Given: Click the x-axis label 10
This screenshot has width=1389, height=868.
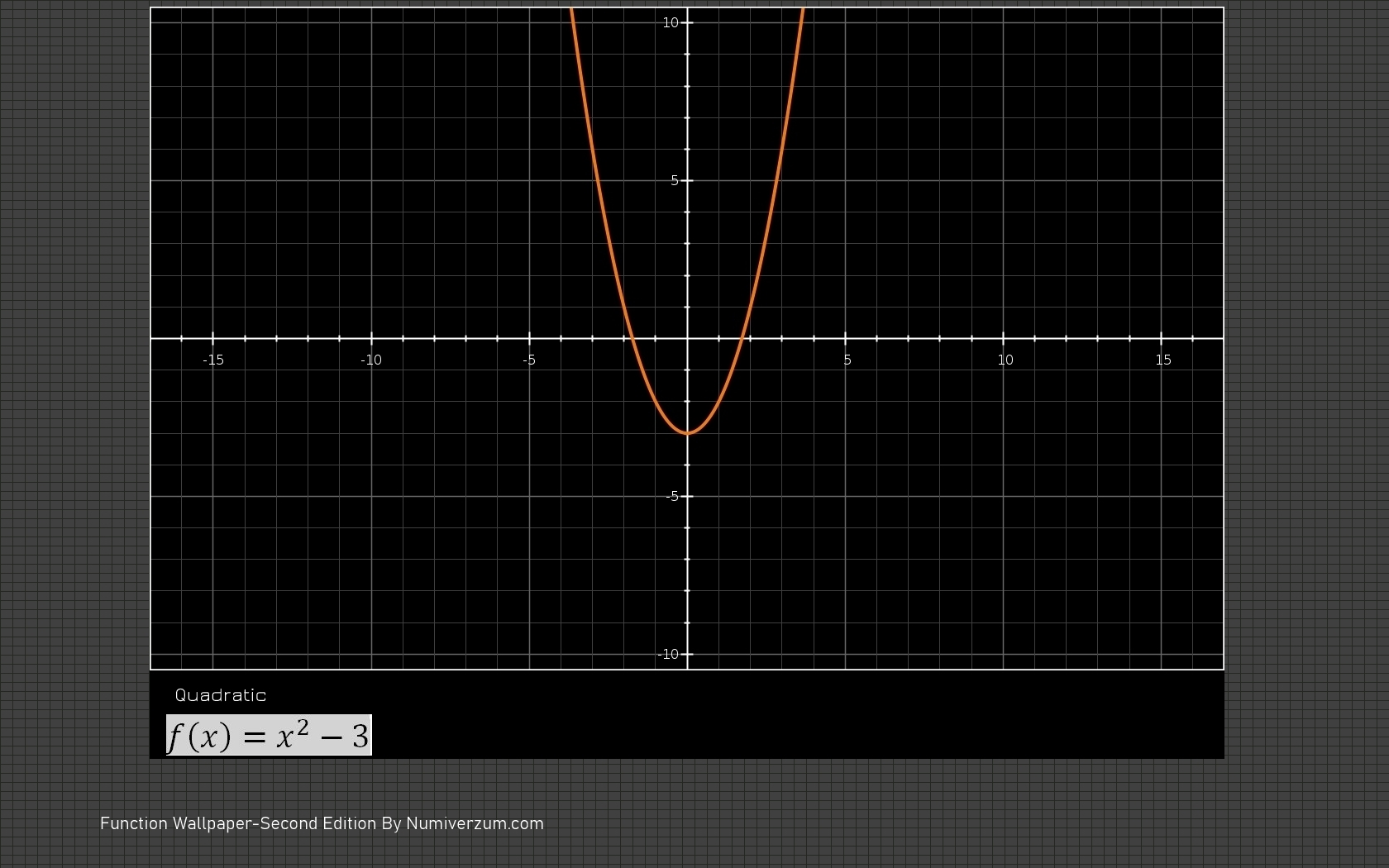Looking at the screenshot, I should pos(1005,360).
